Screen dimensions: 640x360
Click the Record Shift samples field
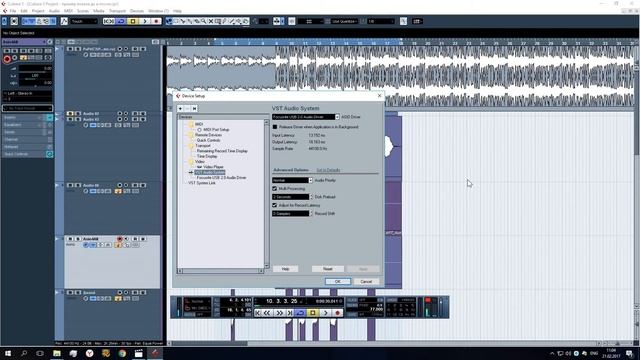(x=291, y=213)
